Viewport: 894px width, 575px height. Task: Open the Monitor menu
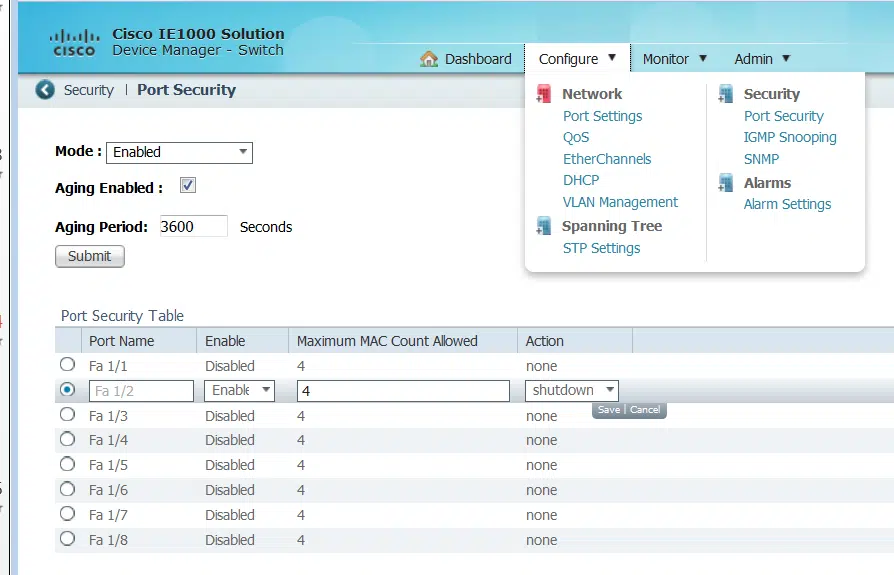[x=674, y=59]
